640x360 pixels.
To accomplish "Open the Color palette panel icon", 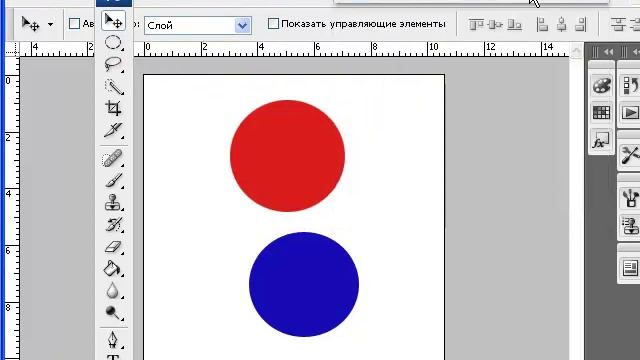I will click(601, 86).
